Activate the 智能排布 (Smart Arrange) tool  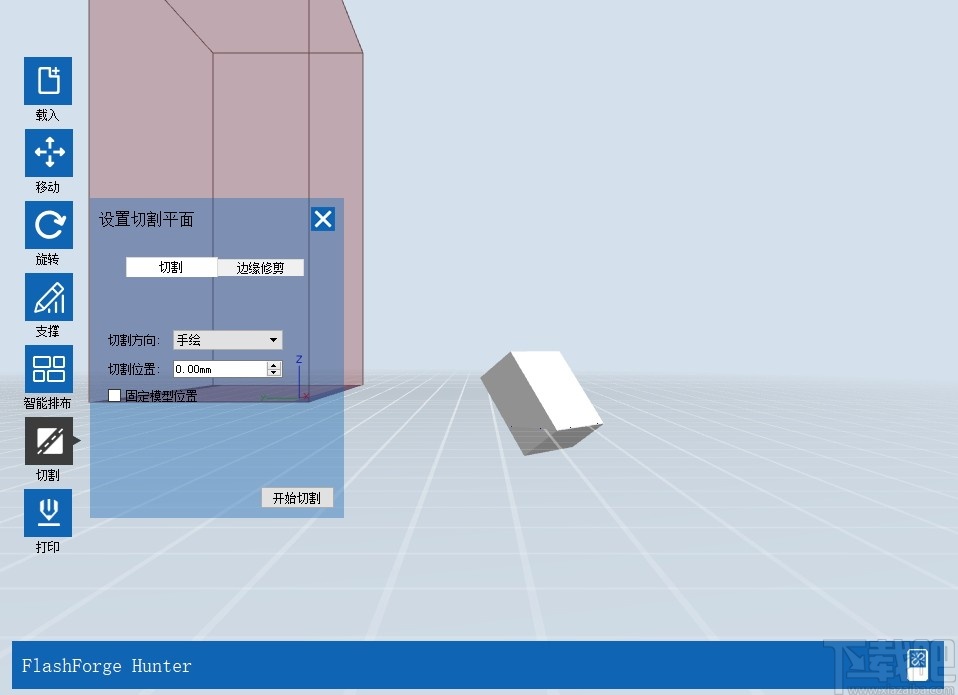pyautogui.click(x=48, y=369)
